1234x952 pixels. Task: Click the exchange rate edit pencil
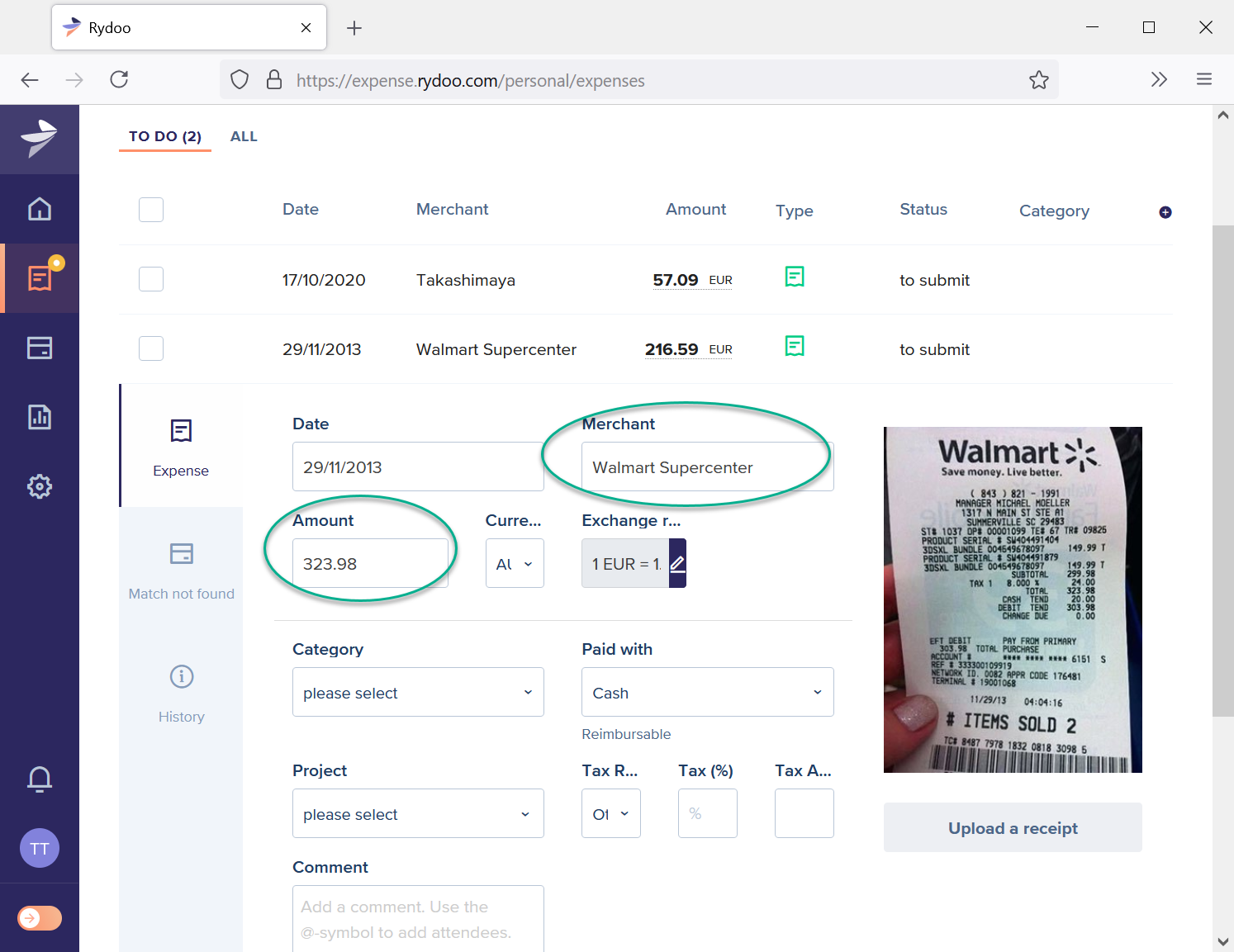tap(677, 563)
